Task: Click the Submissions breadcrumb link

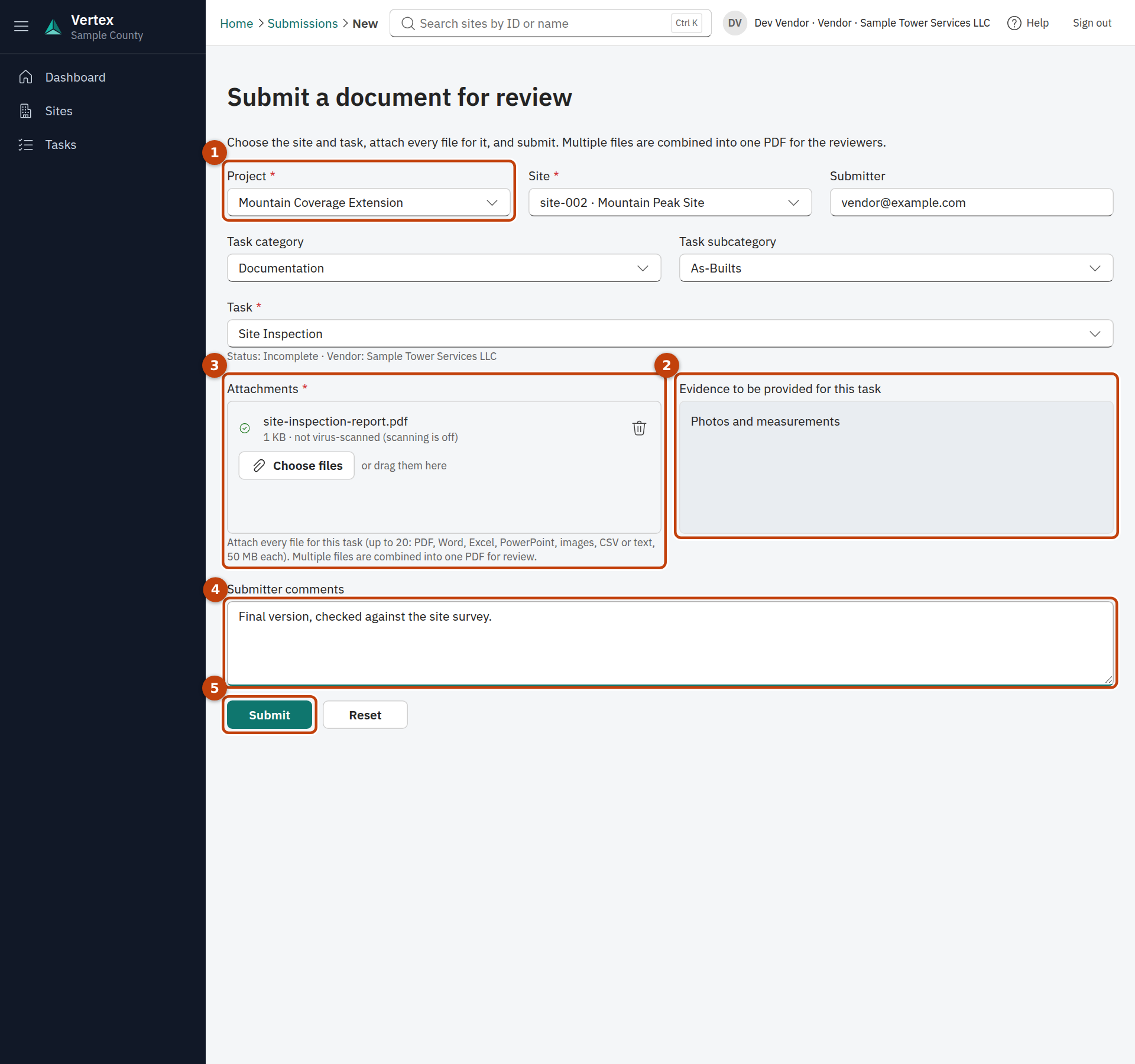Action: [303, 24]
